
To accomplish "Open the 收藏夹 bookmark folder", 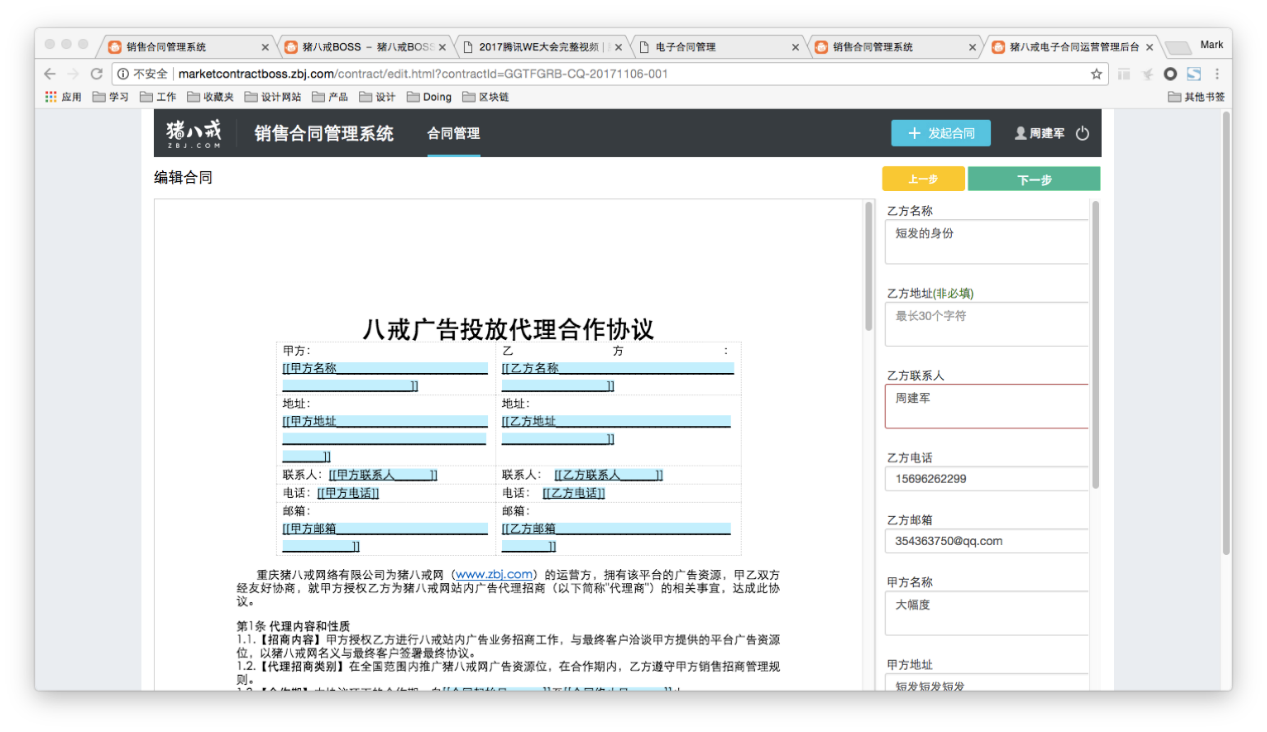I will coord(211,97).
